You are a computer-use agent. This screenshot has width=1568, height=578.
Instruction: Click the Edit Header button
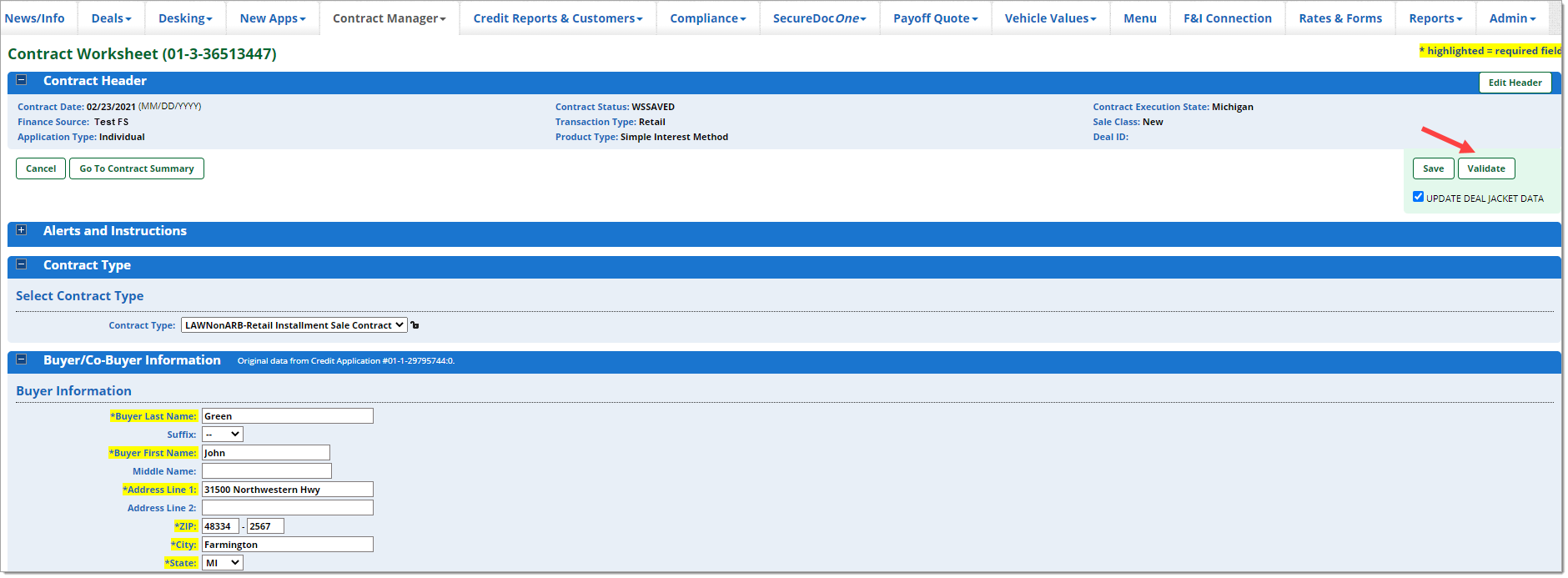[x=1515, y=83]
